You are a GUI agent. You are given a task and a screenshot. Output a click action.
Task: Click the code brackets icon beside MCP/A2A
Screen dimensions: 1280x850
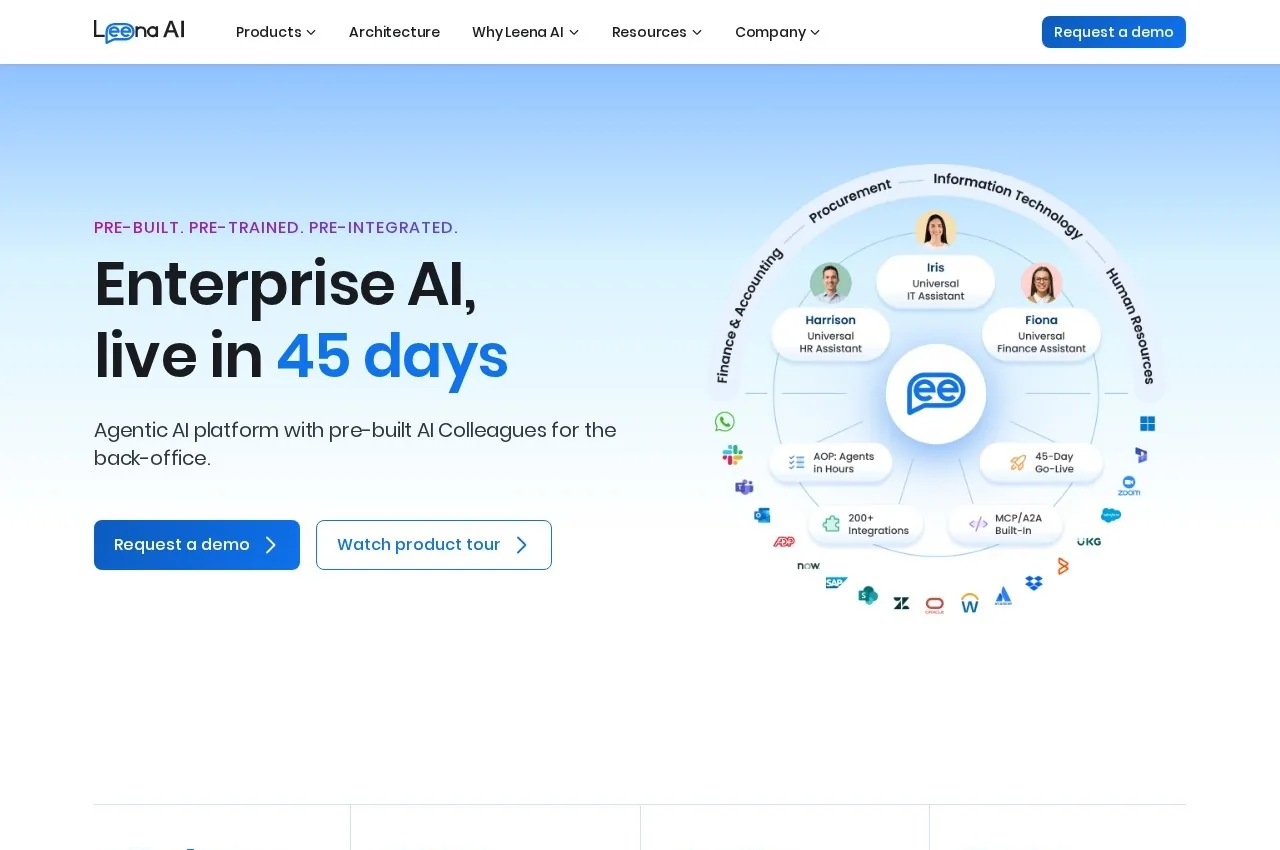pyautogui.click(x=978, y=524)
